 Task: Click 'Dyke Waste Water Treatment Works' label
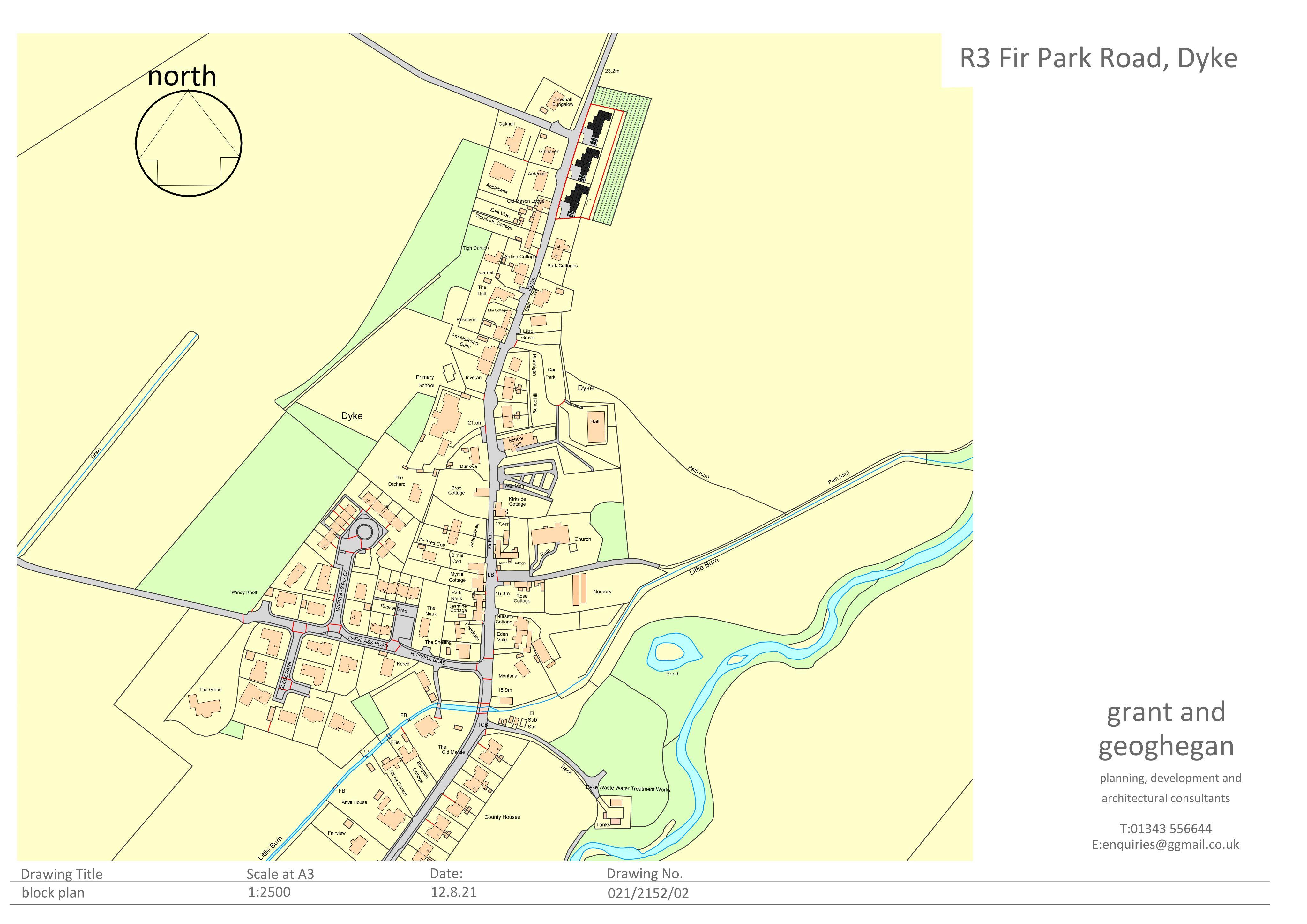(x=629, y=789)
